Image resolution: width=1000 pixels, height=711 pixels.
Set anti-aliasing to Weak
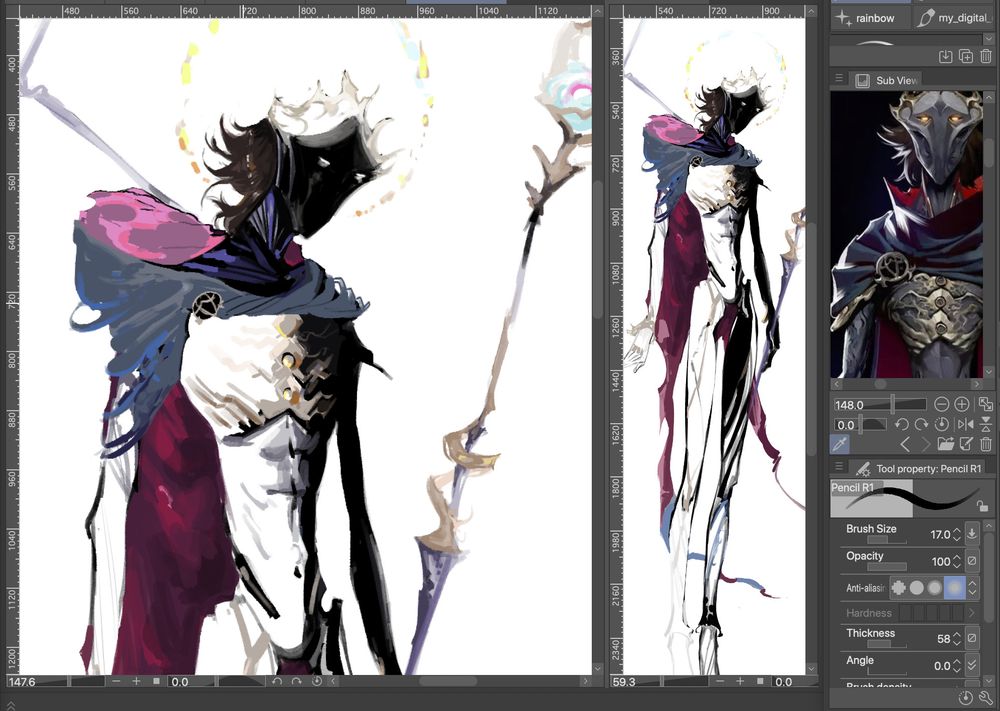coord(916,587)
